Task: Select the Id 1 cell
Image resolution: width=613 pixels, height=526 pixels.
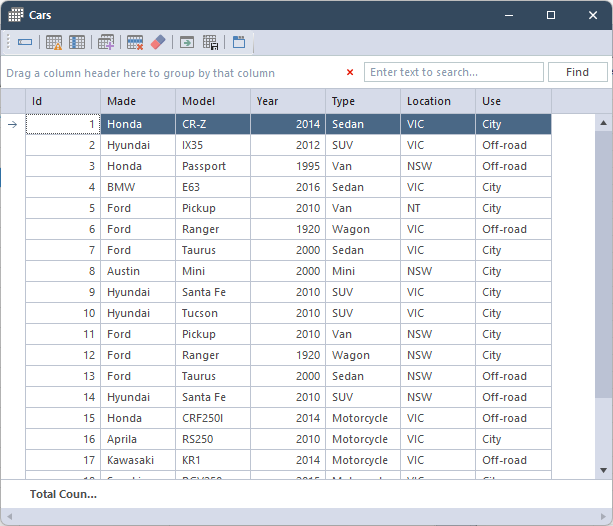Action: 63,124
